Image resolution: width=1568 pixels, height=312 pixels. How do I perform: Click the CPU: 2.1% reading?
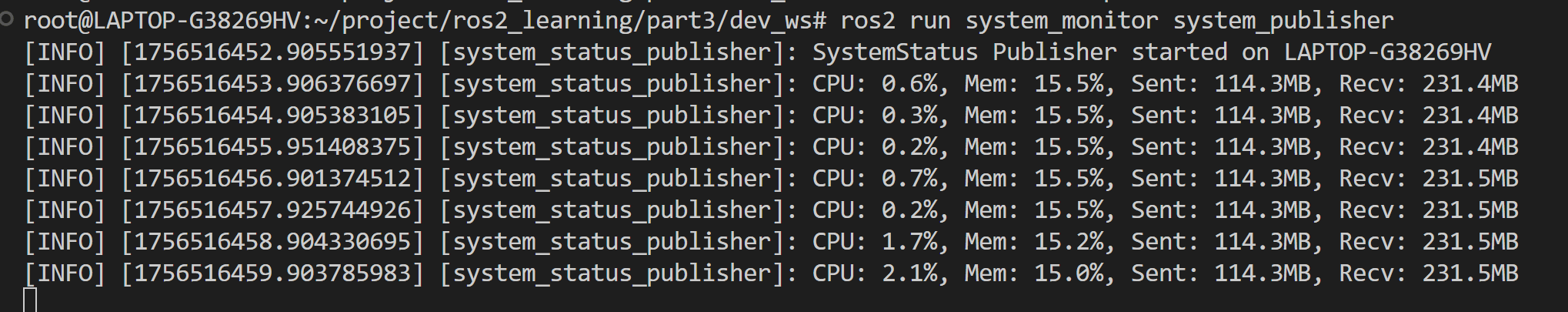click(x=876, y=273)
